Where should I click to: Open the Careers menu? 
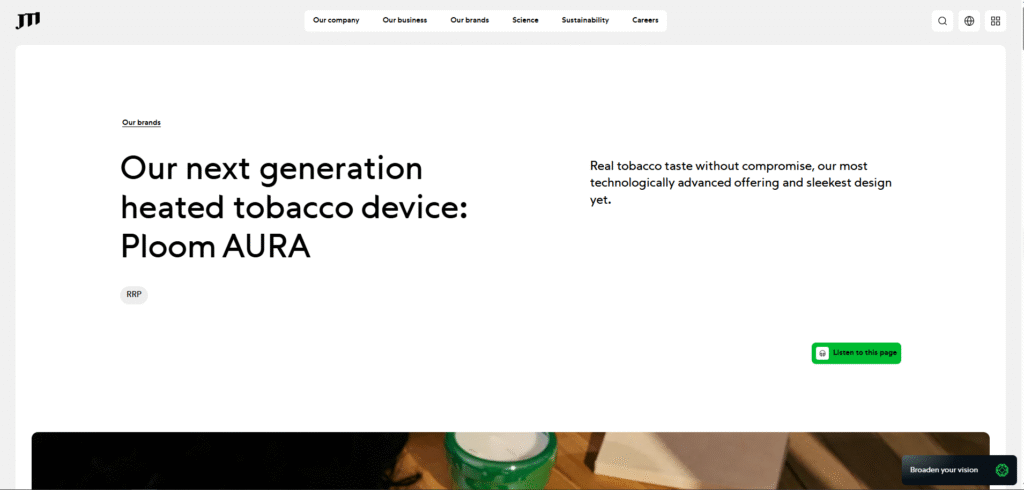click(x=645, y=20)
